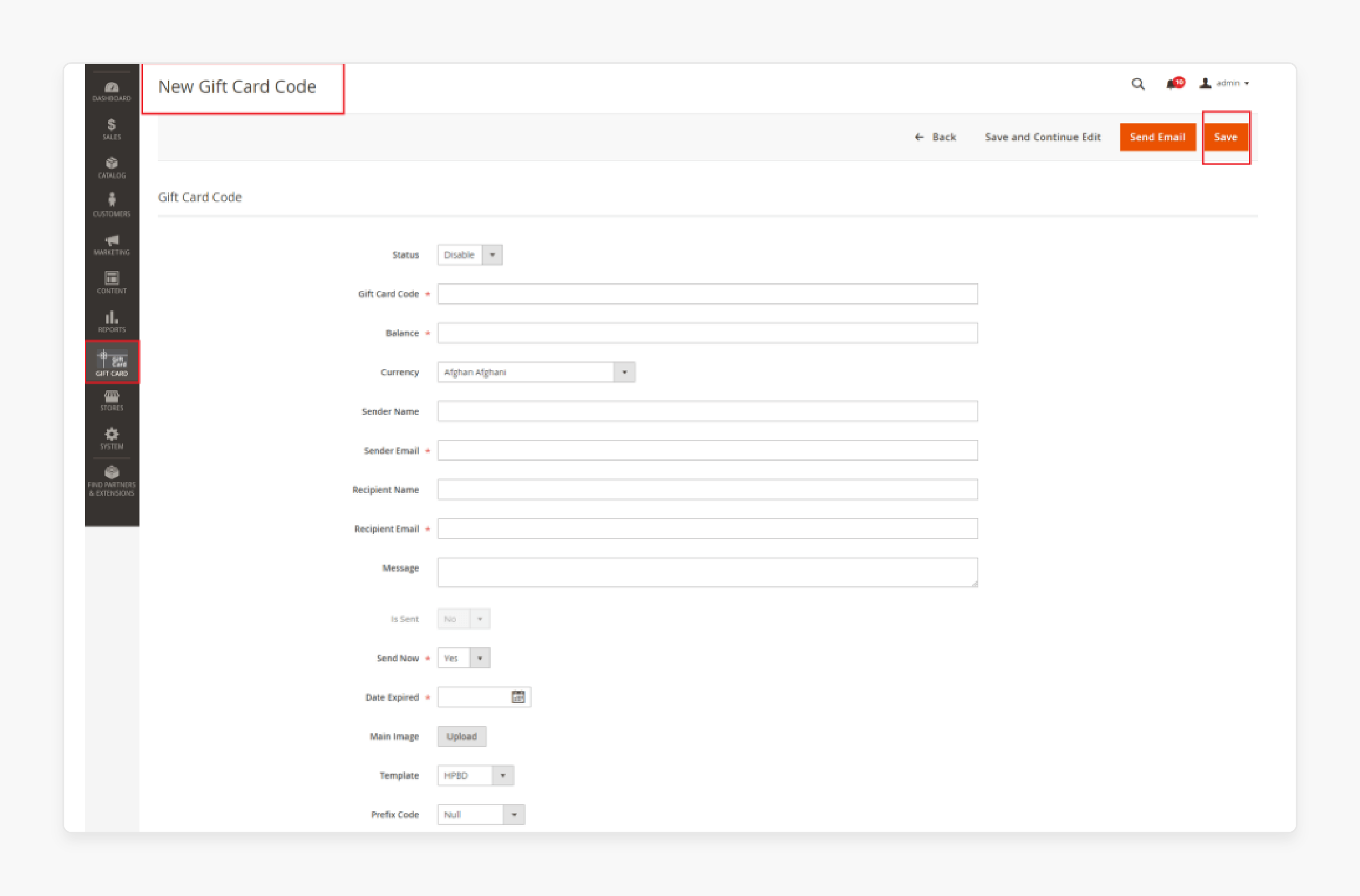Open the Currency dropdown showing Afghan Afghani
1360x896 pixels.
pos(537,372)
